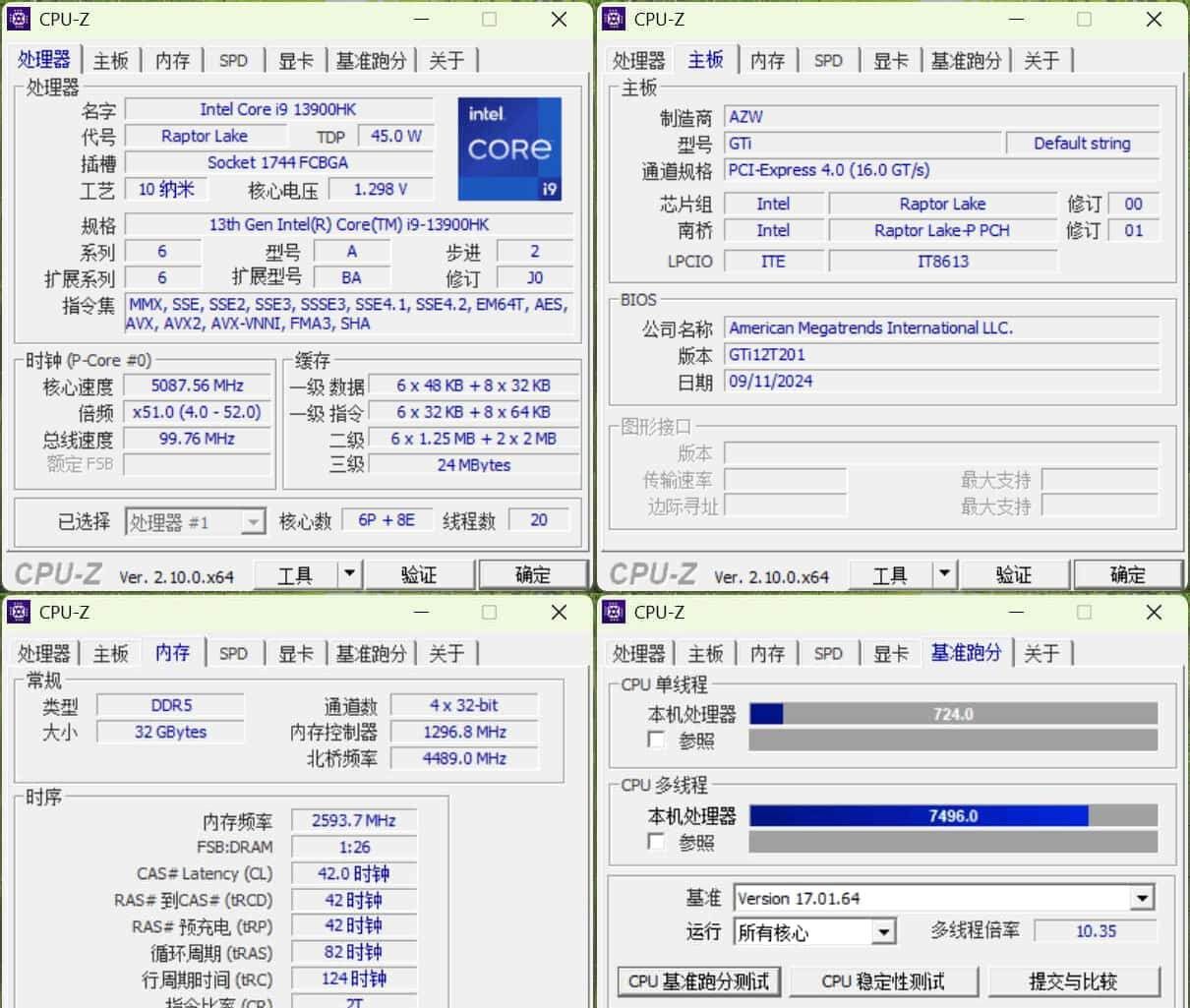Open the 工具 dropdown arrow in the motherboard window
This screenshot has width=1190, height=1008.
(x=943, y=573)
